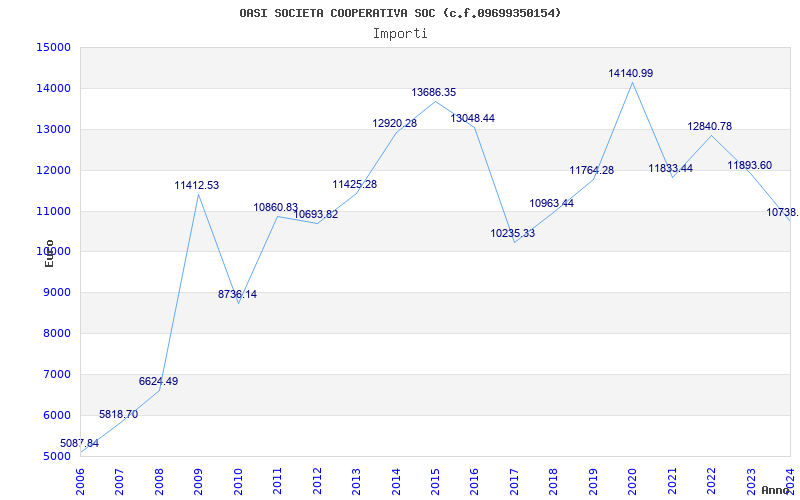Click the y-axis tick 15000
The height and width of the screenshot is (500, 800).
point(53,47)
